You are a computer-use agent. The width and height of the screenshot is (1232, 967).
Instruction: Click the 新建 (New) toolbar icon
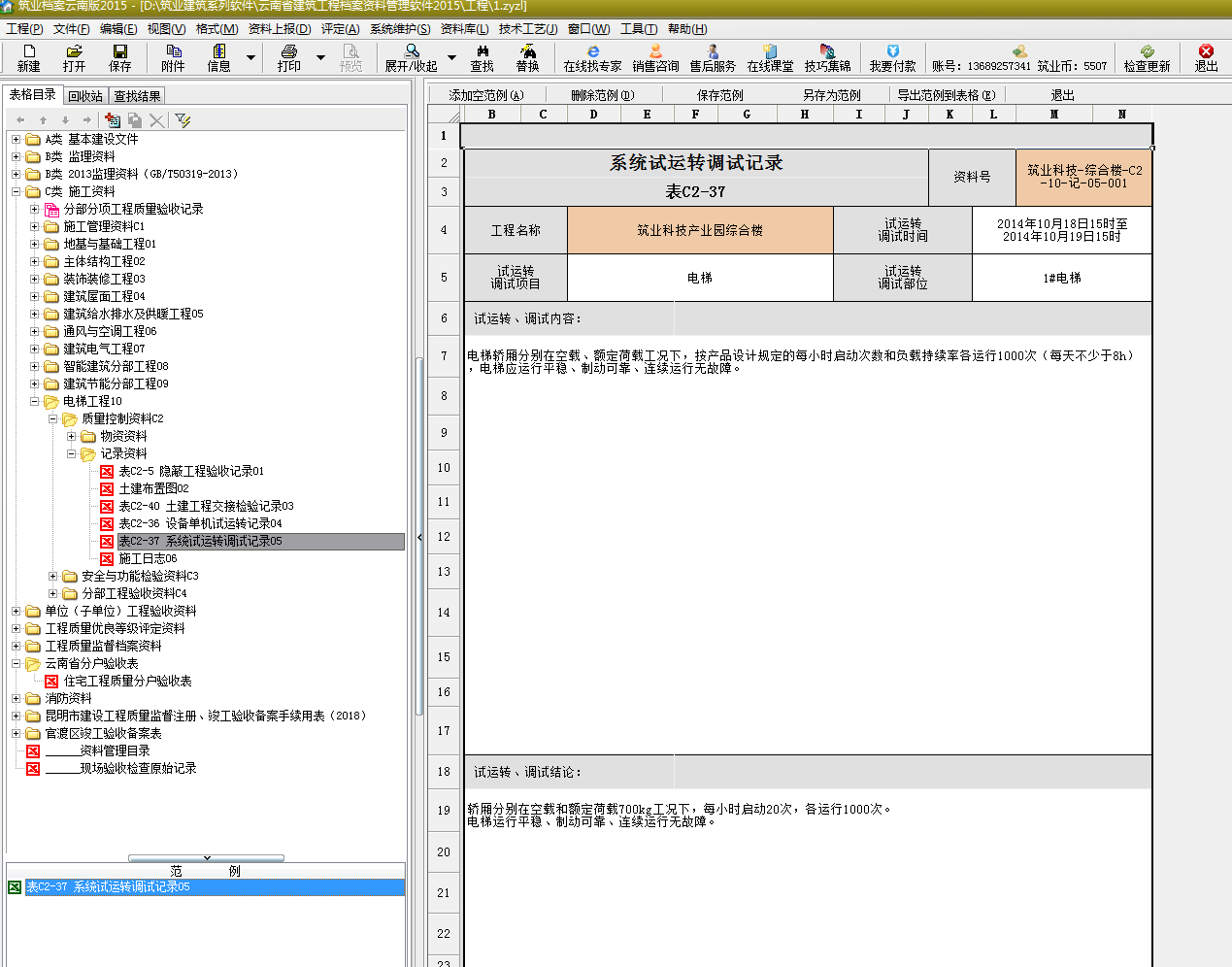coord(28,57)
